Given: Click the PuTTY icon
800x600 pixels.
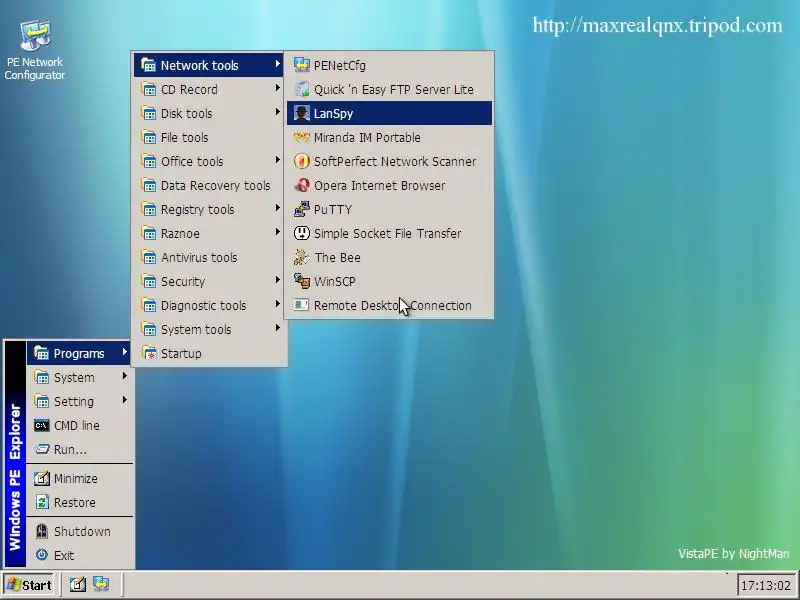Looking at the screenshot, I should coord(302,209).
